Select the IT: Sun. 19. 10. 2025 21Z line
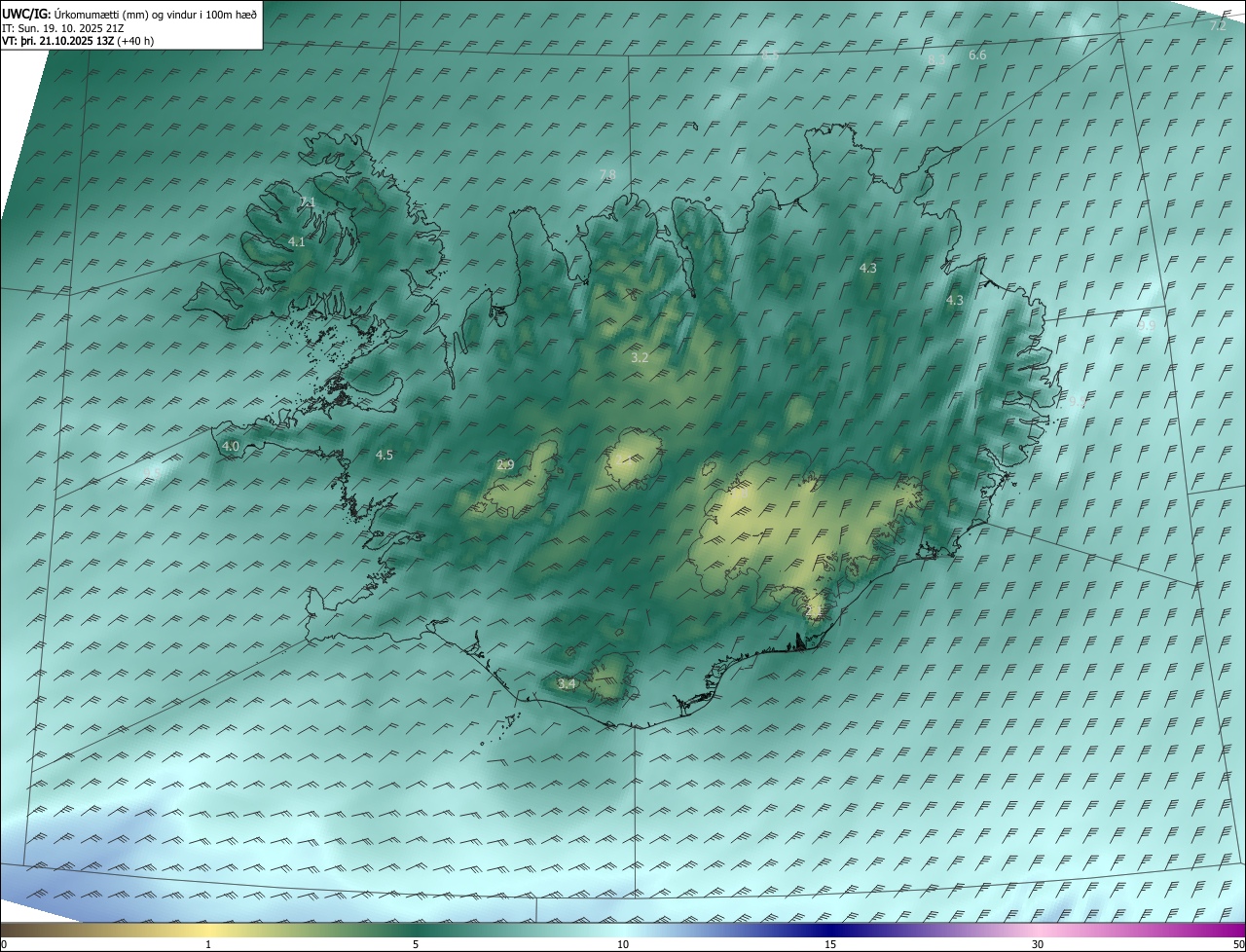 [x=62, y=28]
